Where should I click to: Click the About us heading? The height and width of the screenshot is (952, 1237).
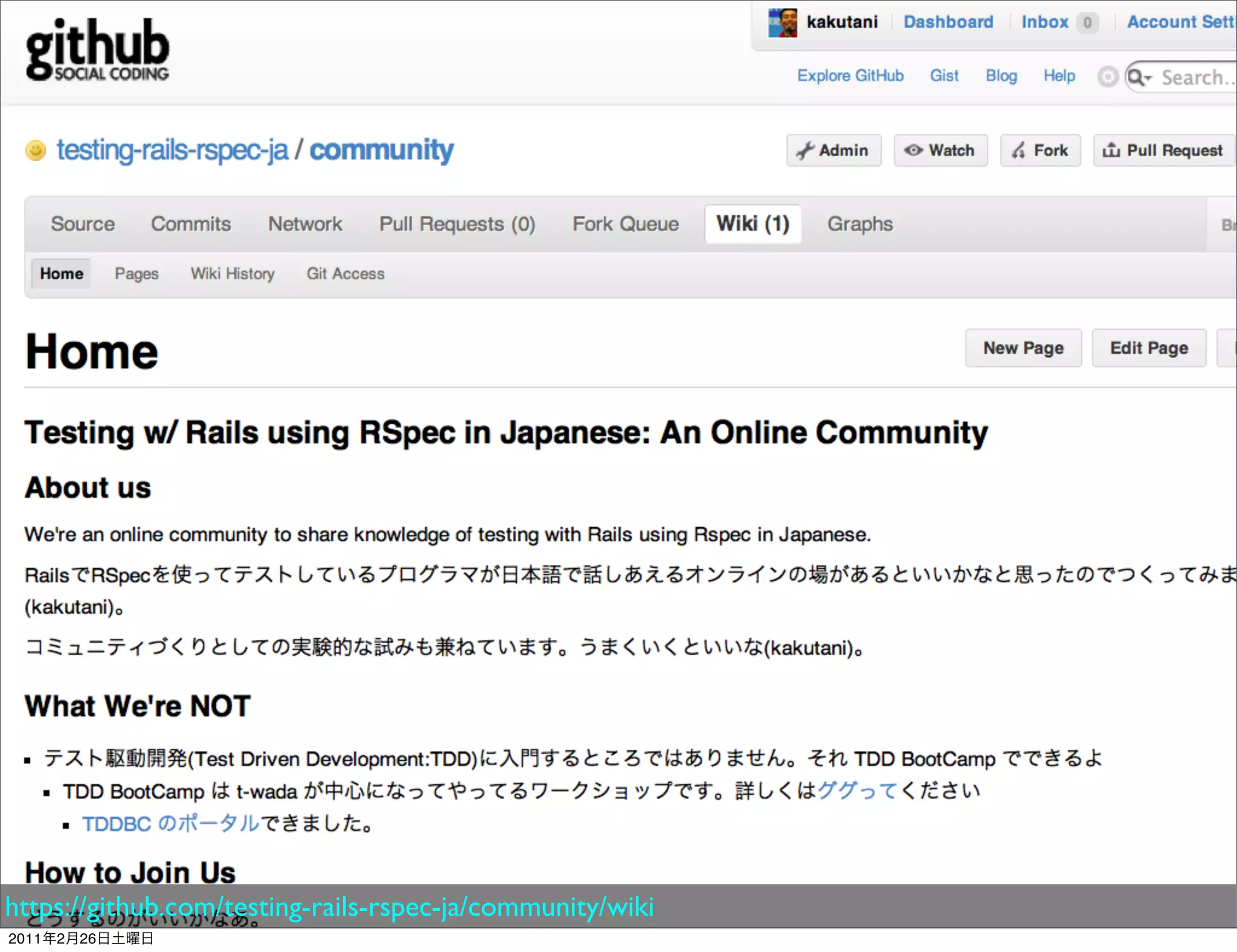88,487
